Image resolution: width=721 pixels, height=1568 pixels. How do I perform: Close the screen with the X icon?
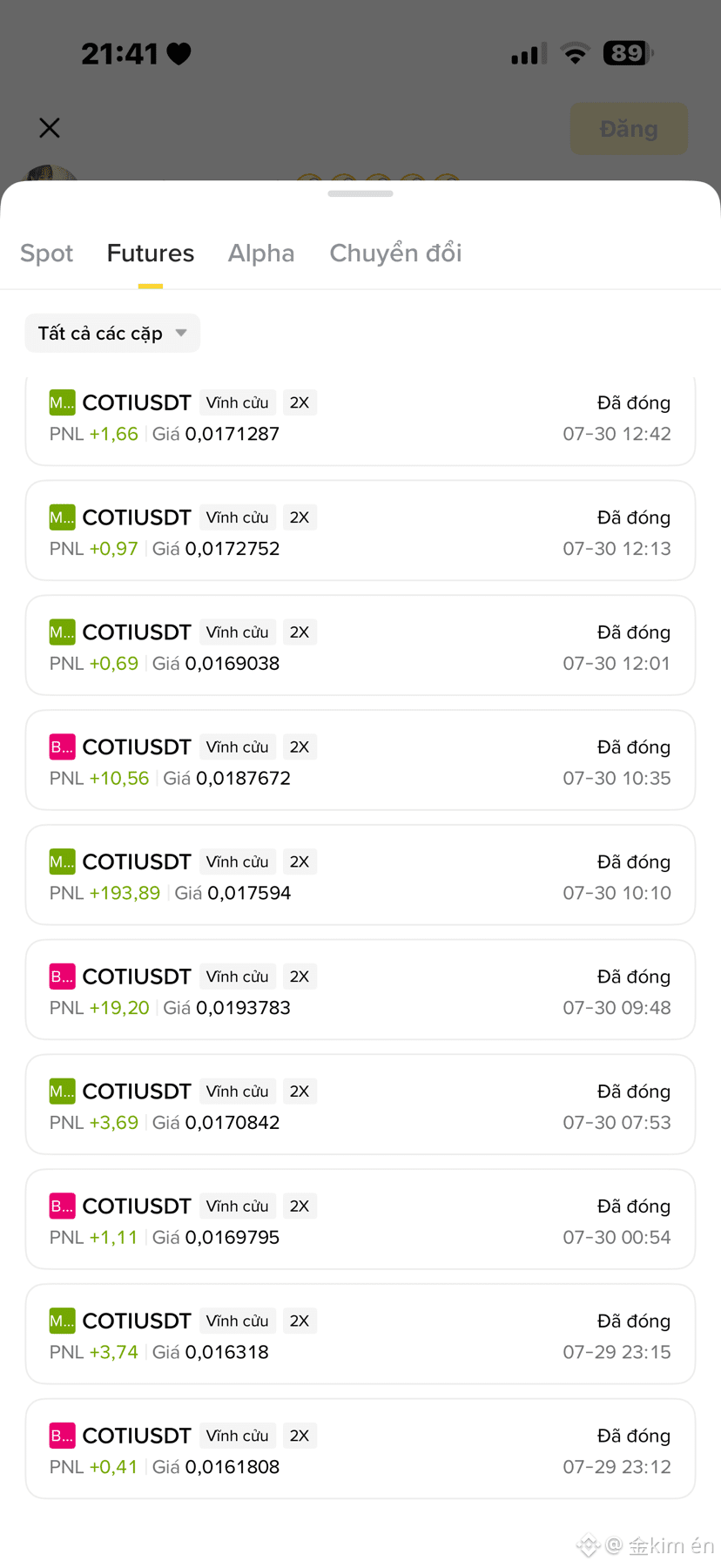click(x=50, y=128)
